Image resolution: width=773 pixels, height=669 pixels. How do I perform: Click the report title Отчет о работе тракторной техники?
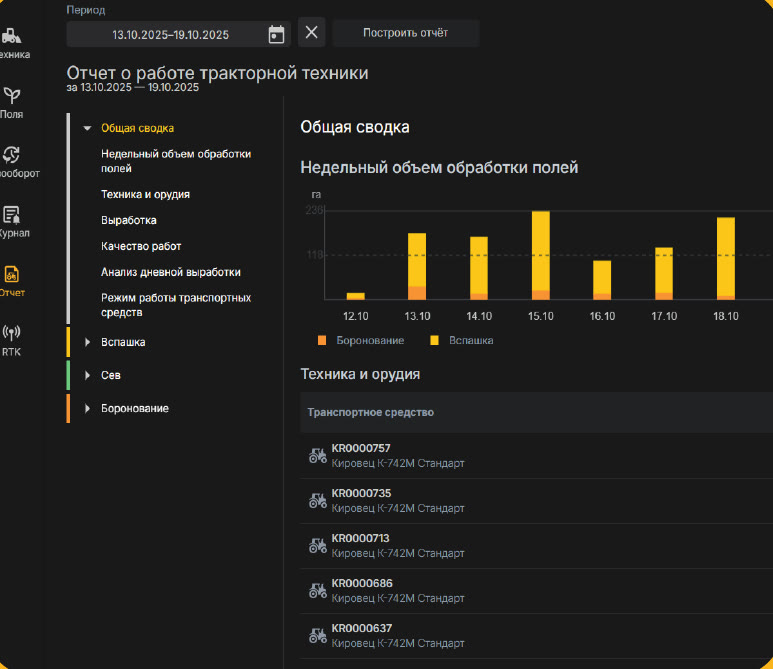pos(217,73)
